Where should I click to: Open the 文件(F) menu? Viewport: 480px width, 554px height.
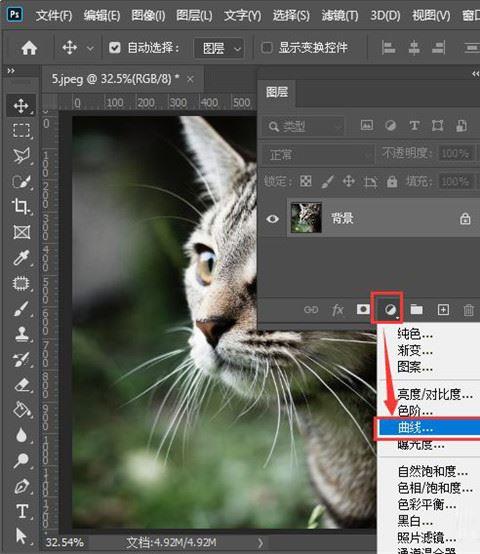click(x=54, y=16)
